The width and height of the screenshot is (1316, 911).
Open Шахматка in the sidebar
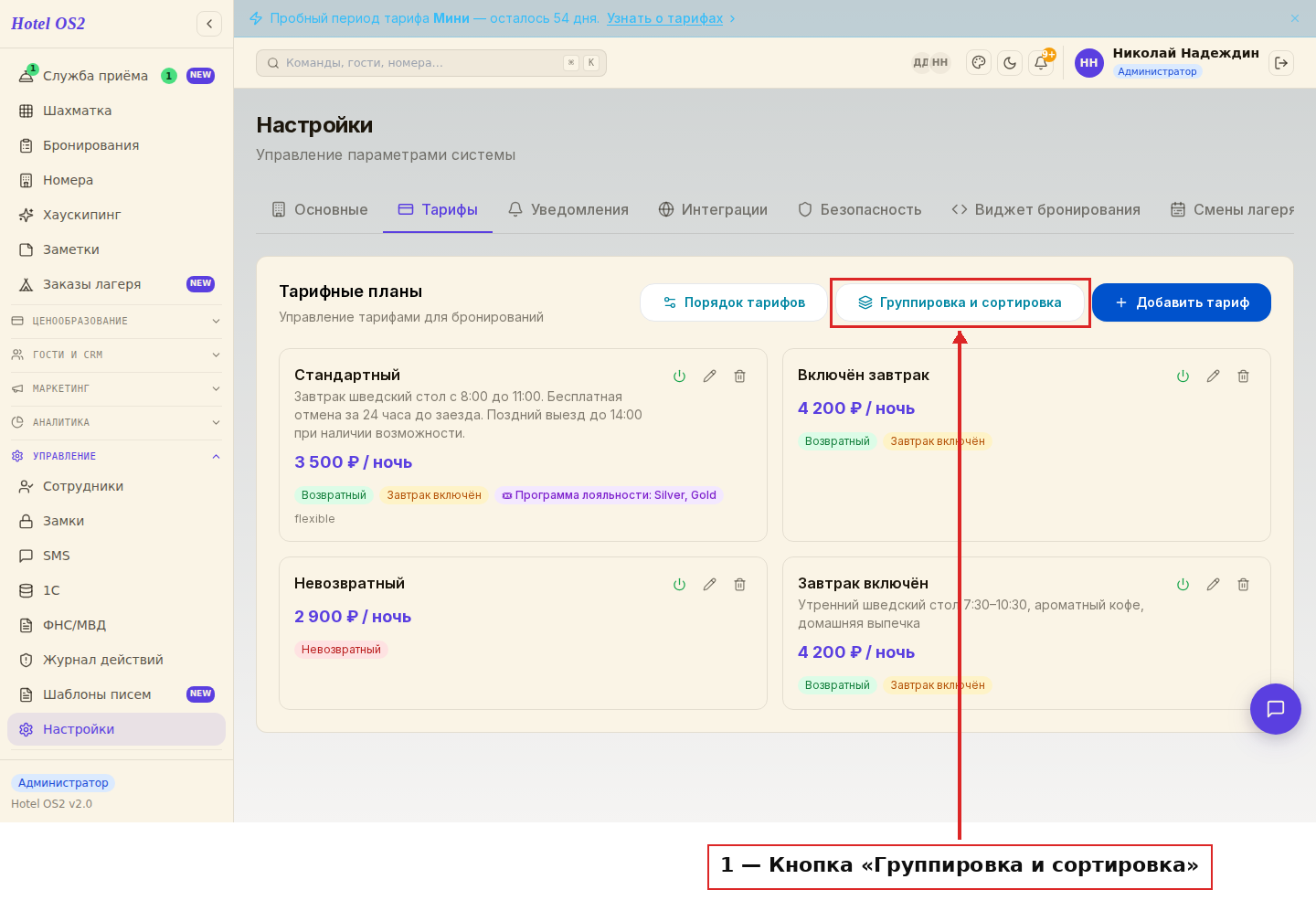pyautogui.click(x=116, y=111)
